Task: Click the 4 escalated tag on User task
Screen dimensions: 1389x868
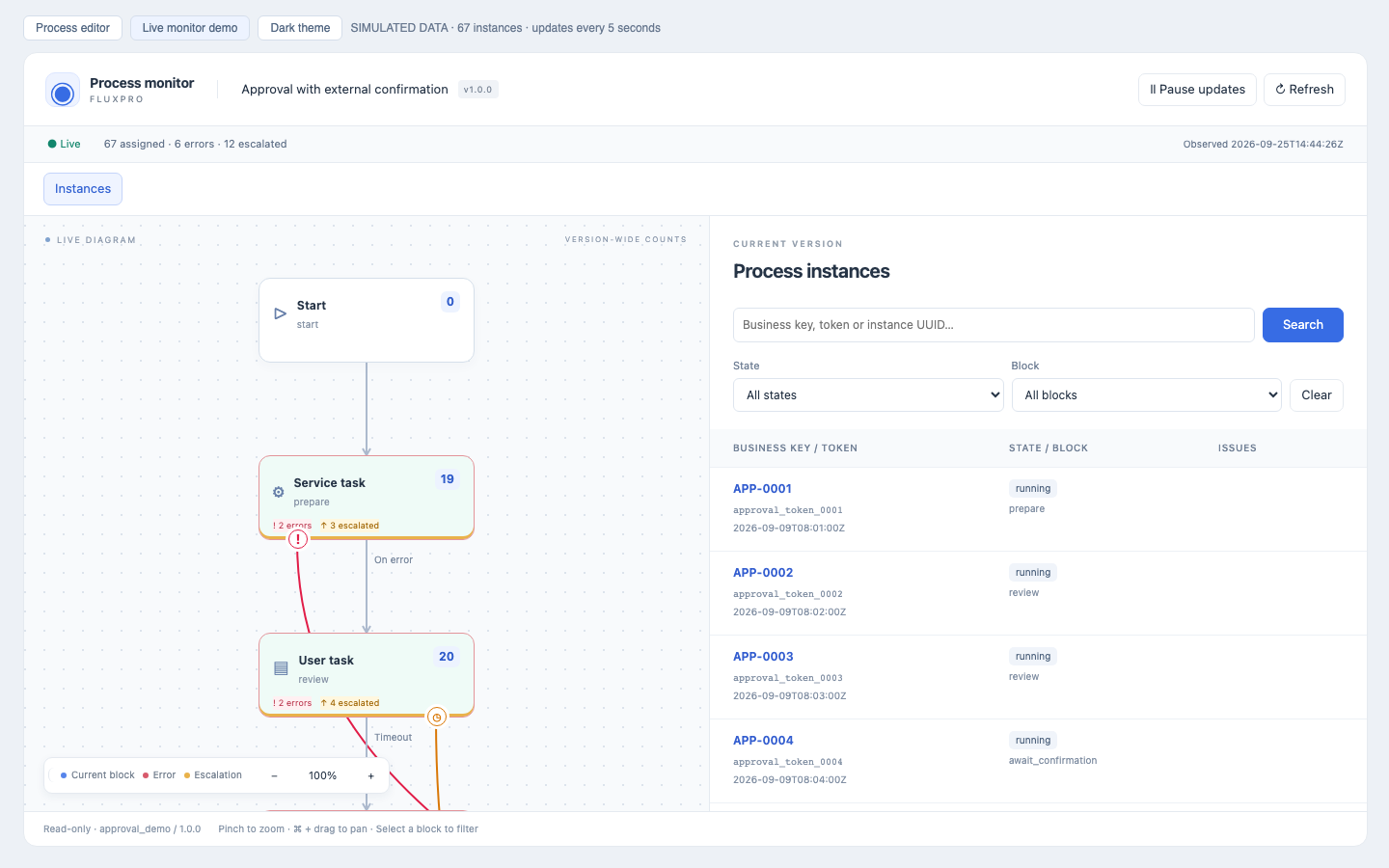Action: [x=350, y=703]
